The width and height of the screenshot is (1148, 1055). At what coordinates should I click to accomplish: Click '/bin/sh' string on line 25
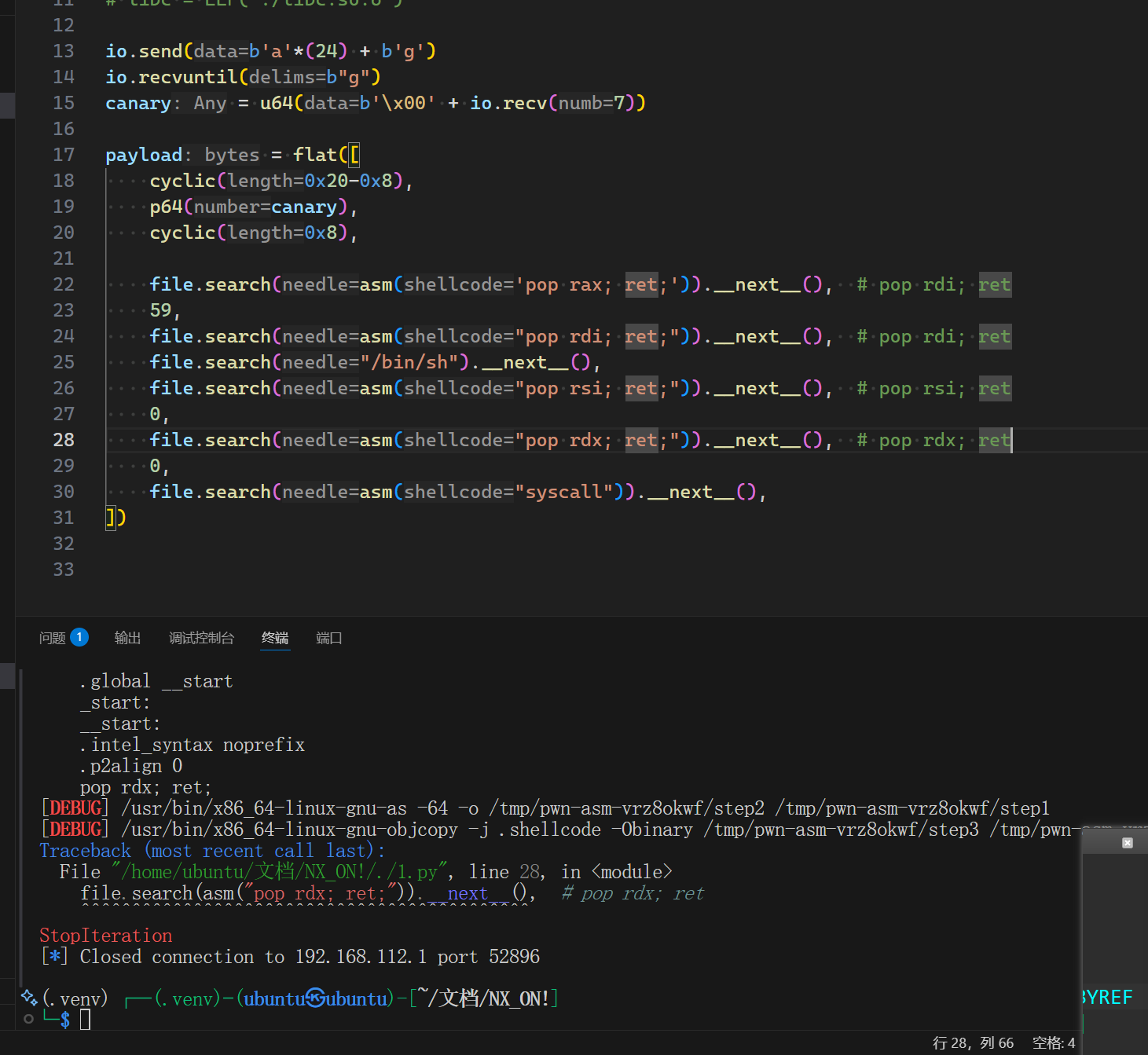point(408,362)
